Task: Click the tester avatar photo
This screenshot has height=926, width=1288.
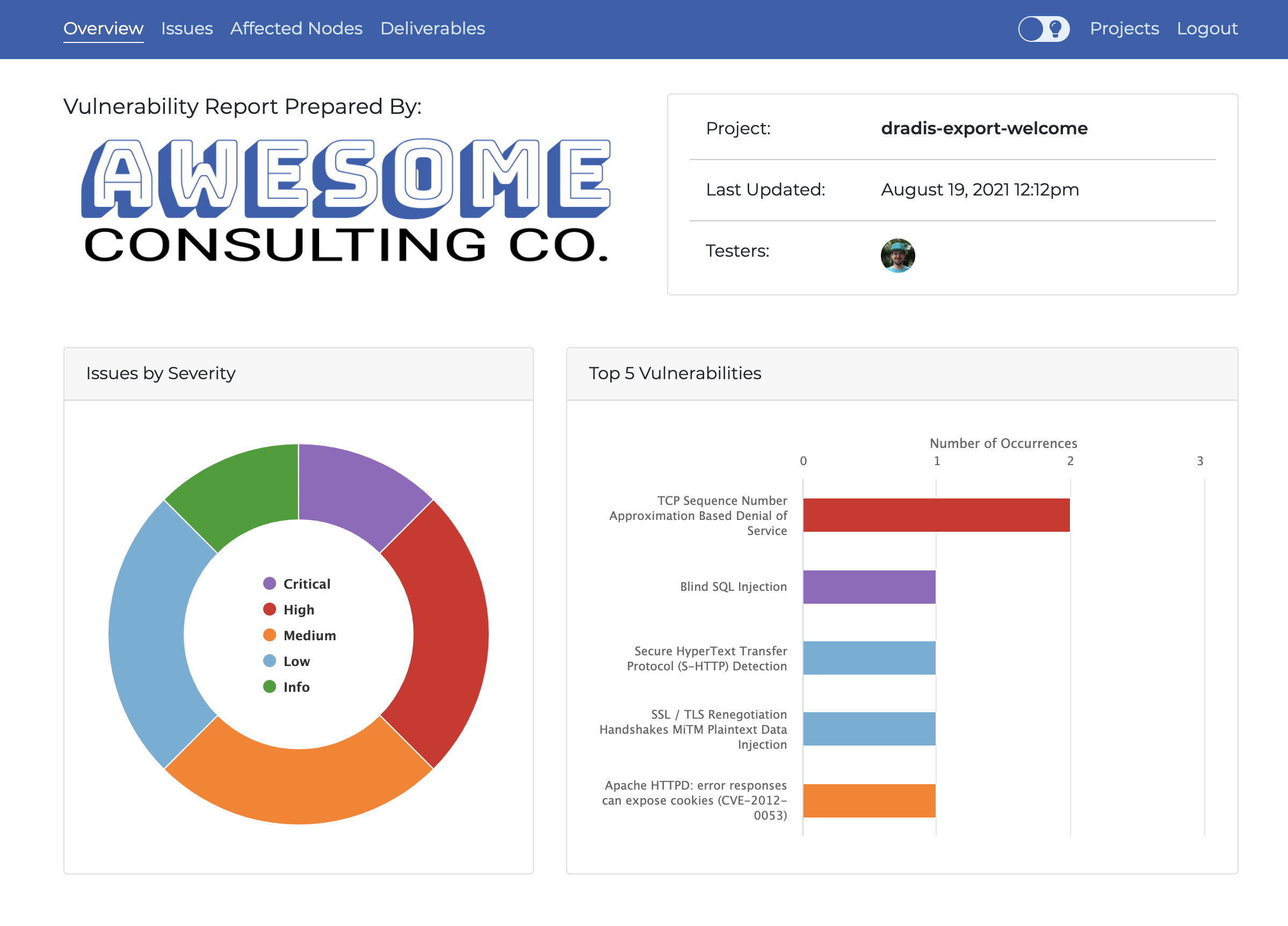Action: click(x=898, y=256)
